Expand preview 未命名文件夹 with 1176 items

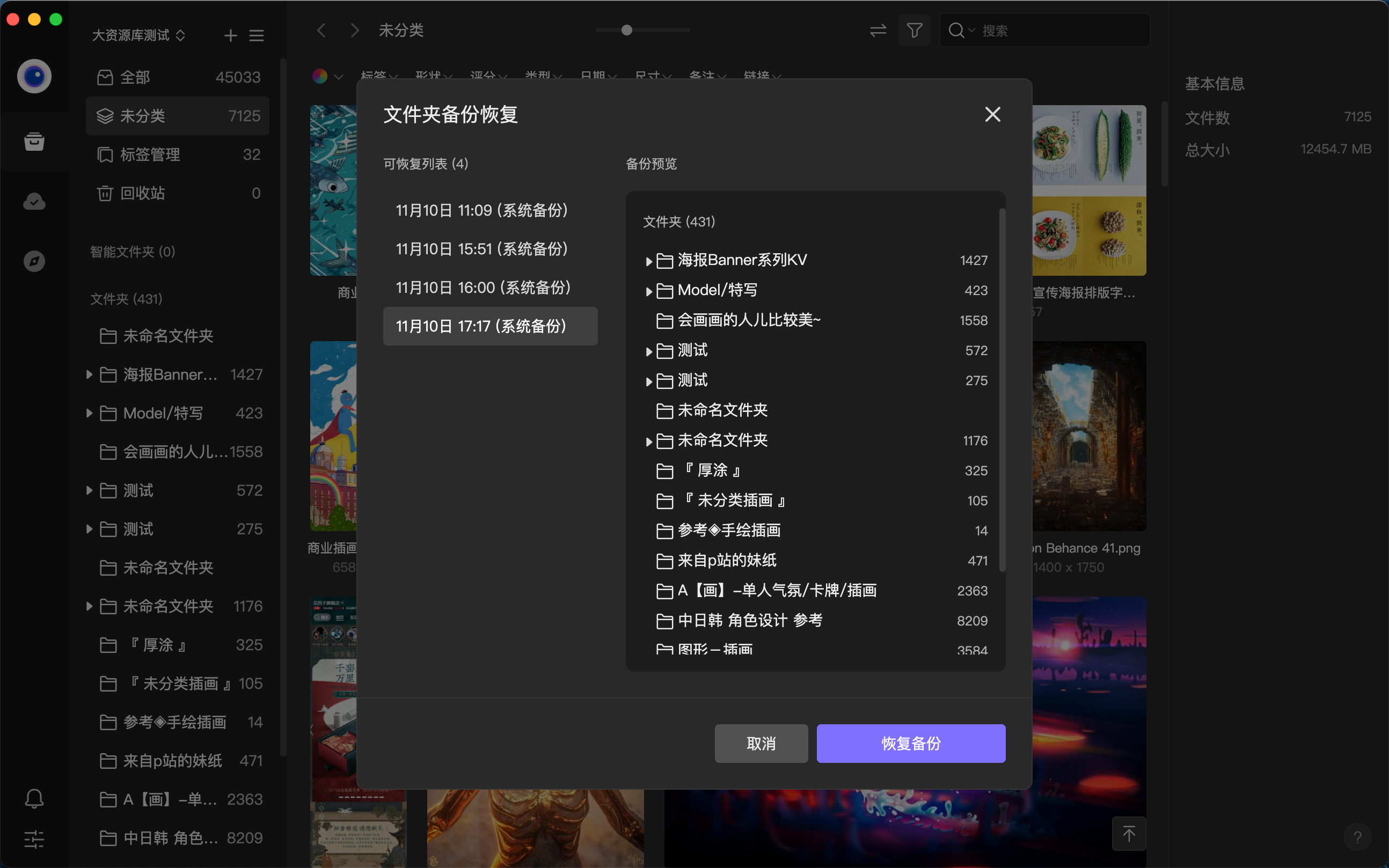tap(648, 442)
